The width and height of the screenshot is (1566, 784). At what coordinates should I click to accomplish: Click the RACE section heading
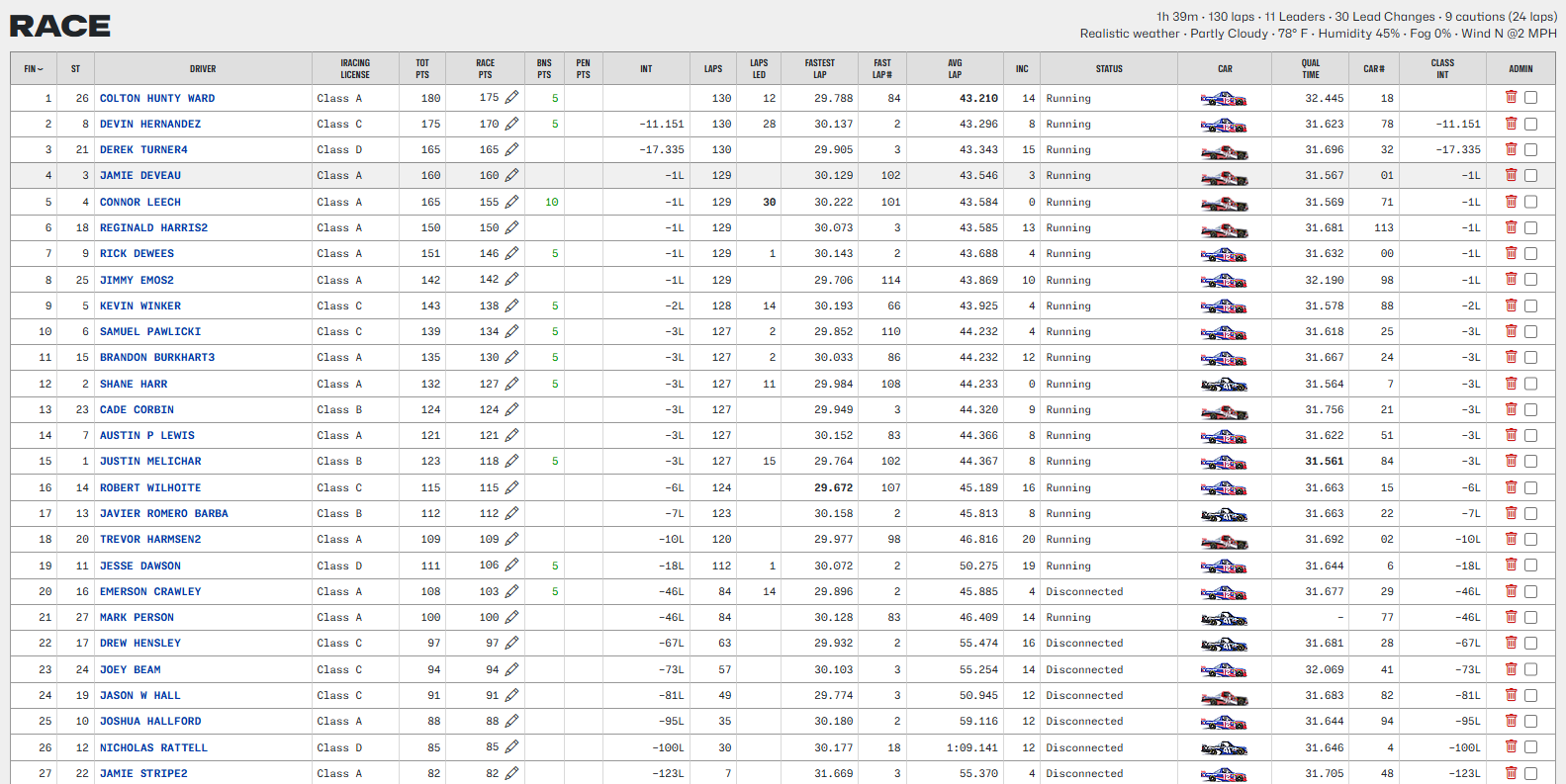coord(60,26)
